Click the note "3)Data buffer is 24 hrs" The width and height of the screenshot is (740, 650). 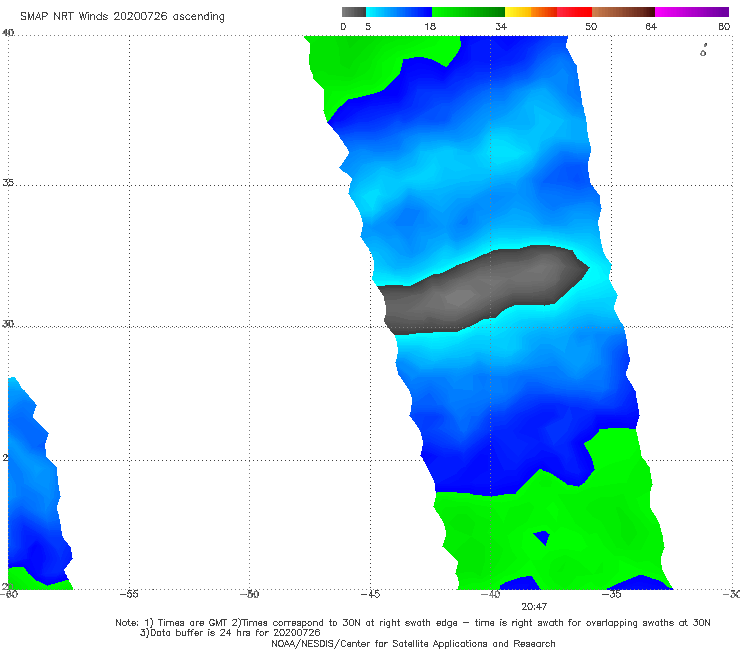pos(230,633)
